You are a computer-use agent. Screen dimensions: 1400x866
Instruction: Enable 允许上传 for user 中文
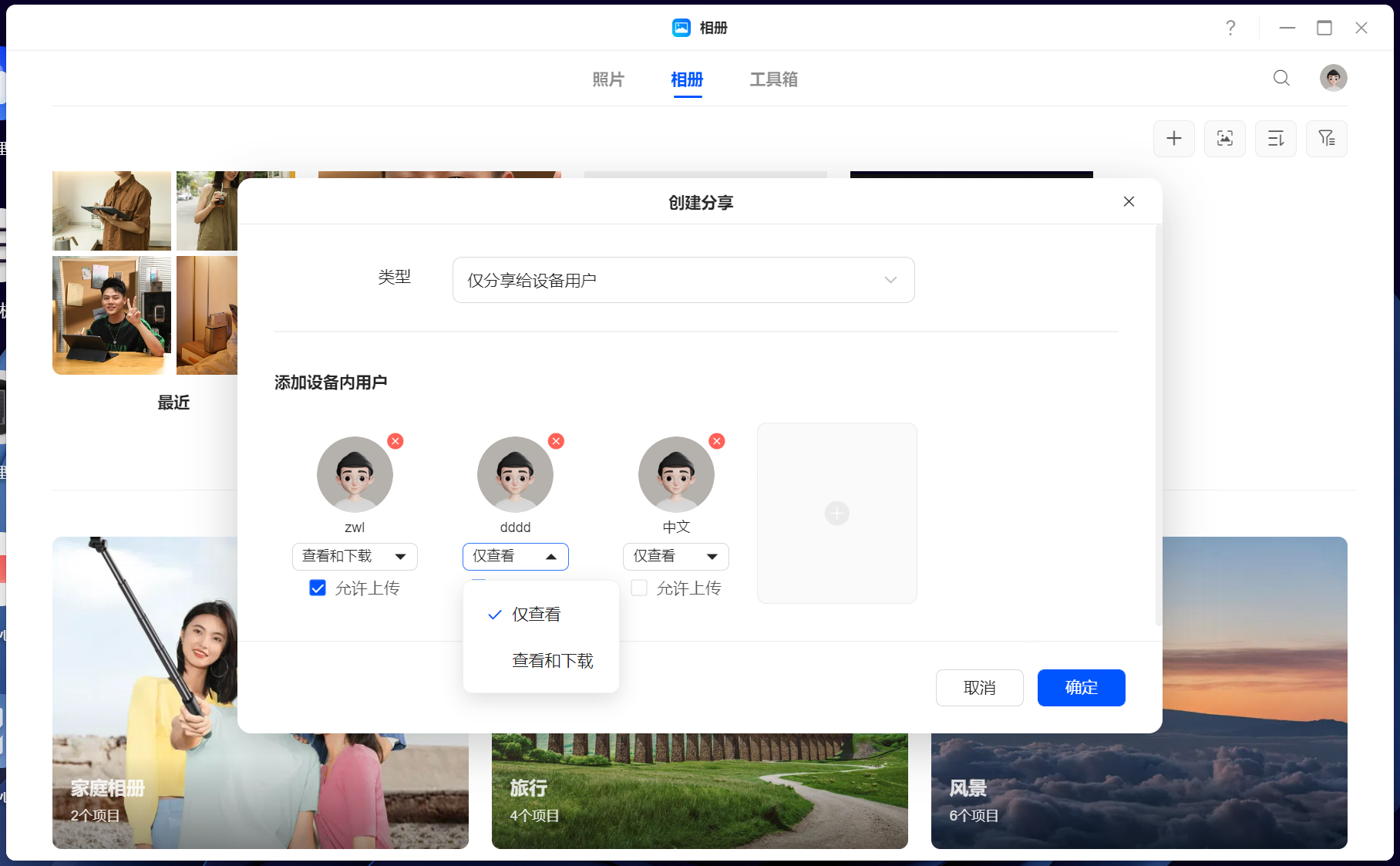638,588
